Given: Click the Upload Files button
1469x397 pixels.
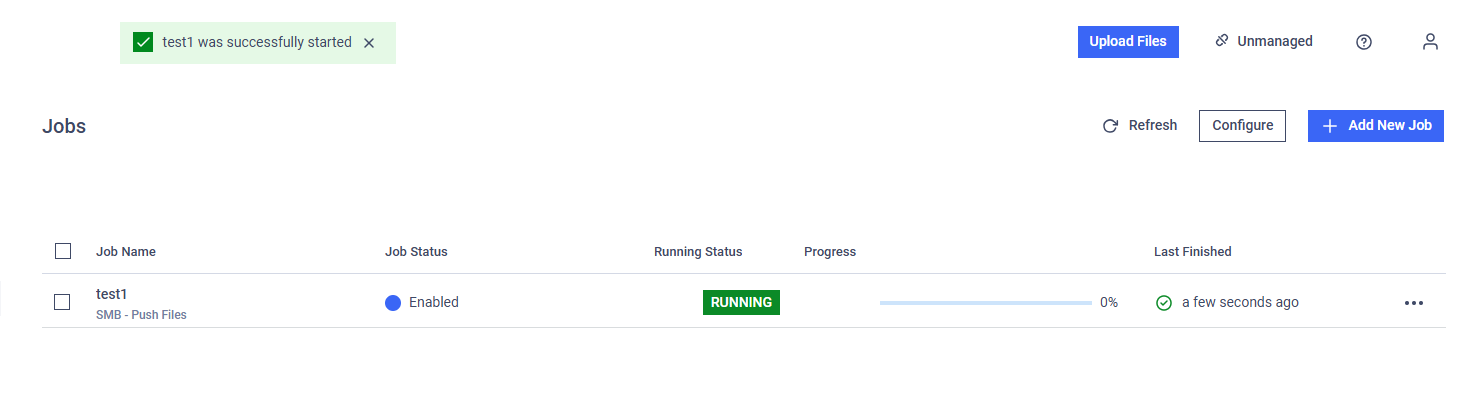Looking at the screenshot, I should [1128, 42].
